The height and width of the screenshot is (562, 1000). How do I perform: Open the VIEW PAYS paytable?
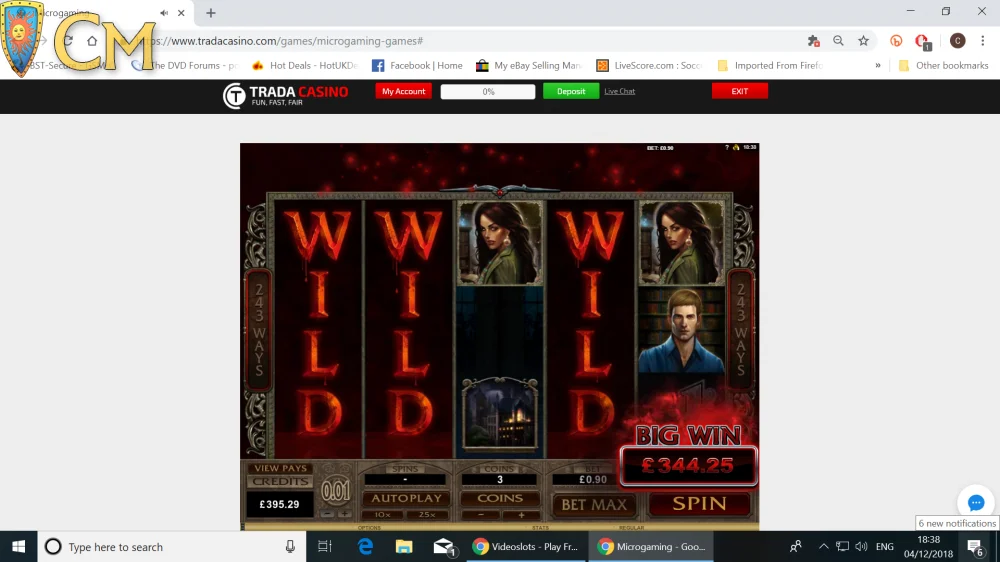[x=280, y=468]
